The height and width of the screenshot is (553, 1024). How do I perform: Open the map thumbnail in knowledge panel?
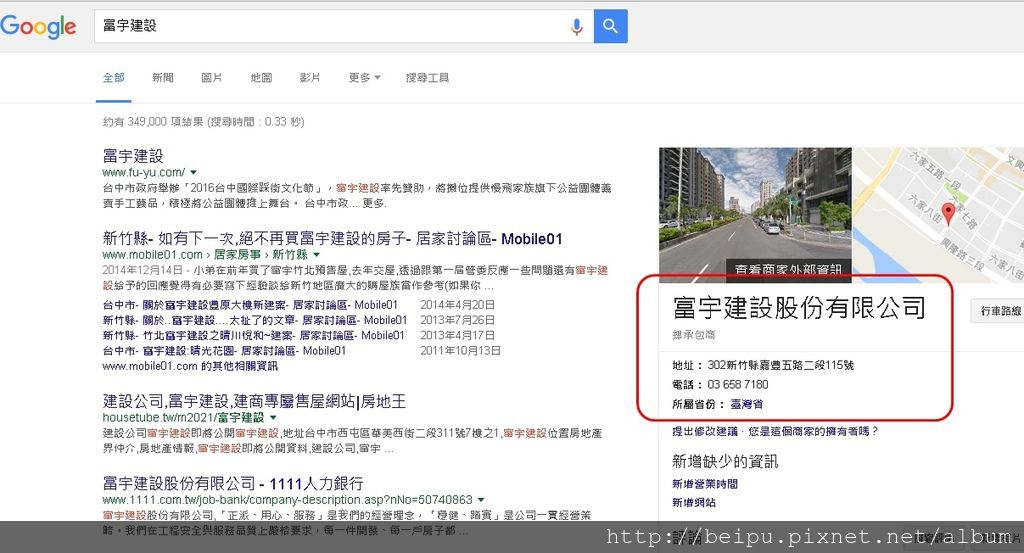[938, 215]
